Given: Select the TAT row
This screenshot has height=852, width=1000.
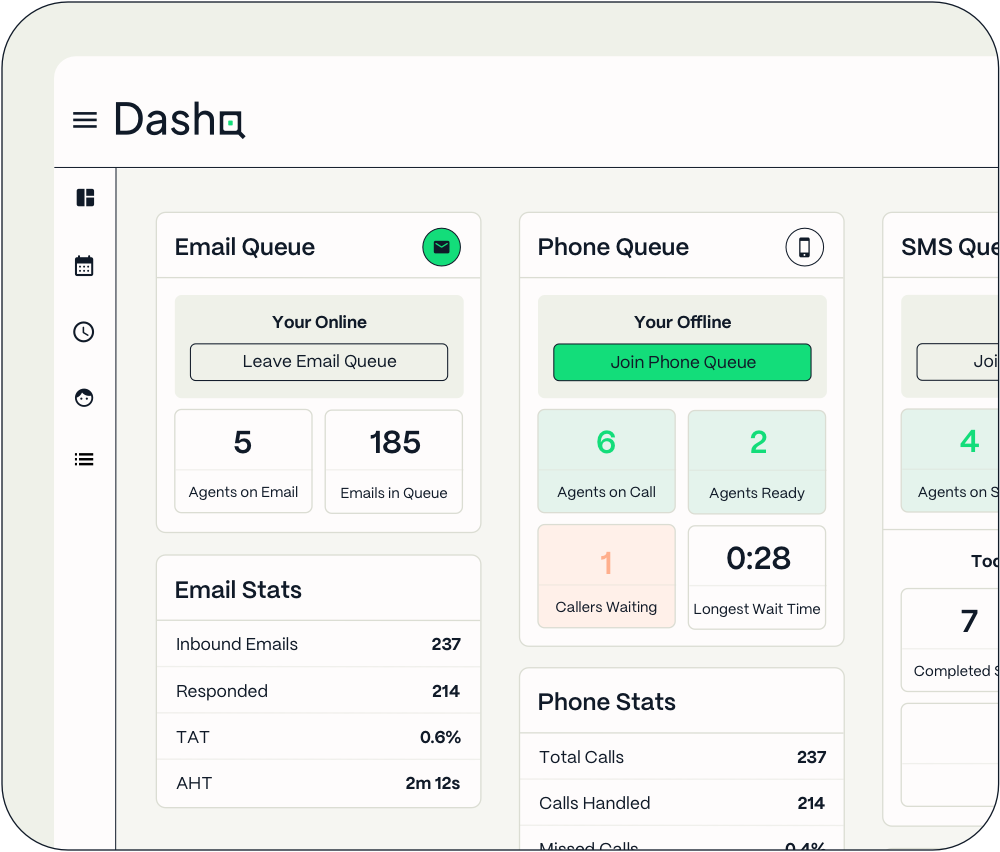Looking at the screenshot, I should [318, 737].
